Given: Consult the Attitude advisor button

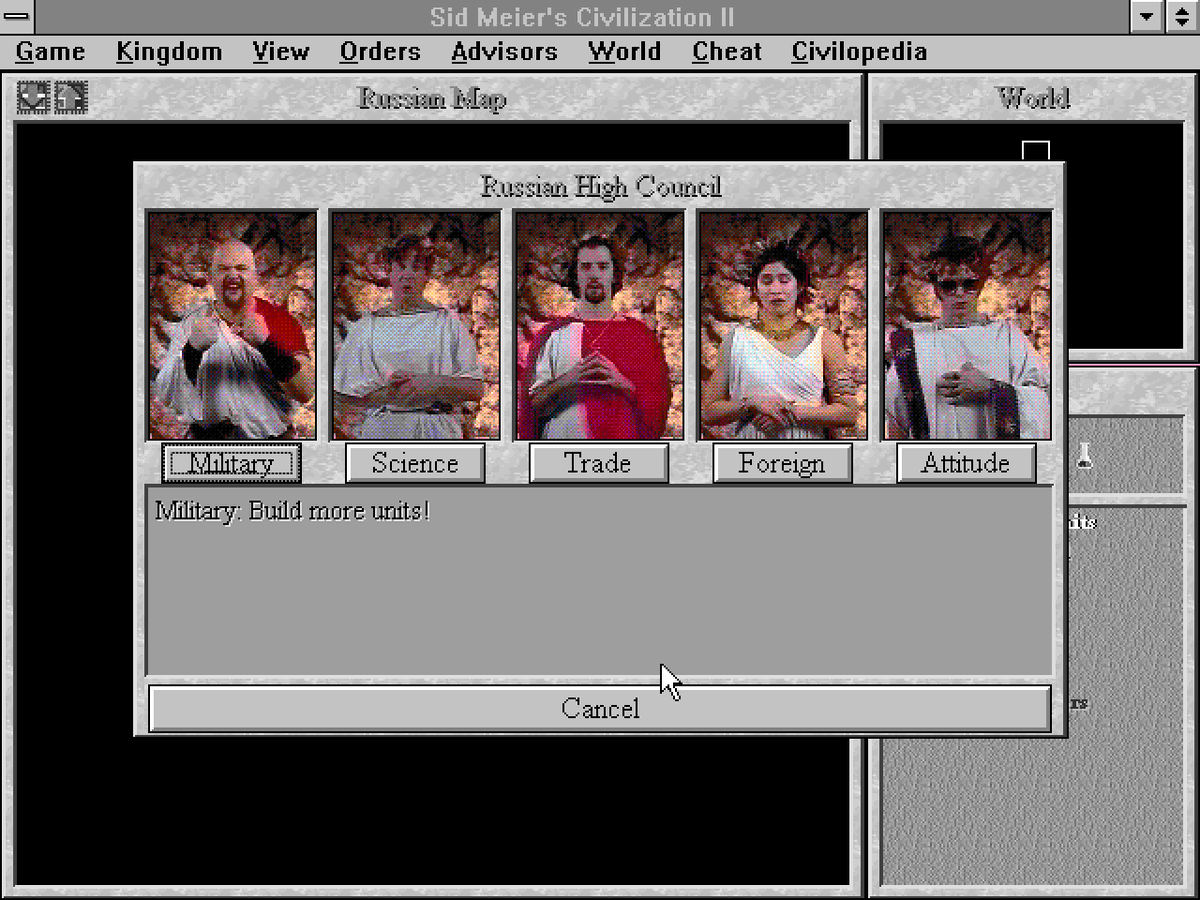Looking at the screenshot, I should click(966, 463).
